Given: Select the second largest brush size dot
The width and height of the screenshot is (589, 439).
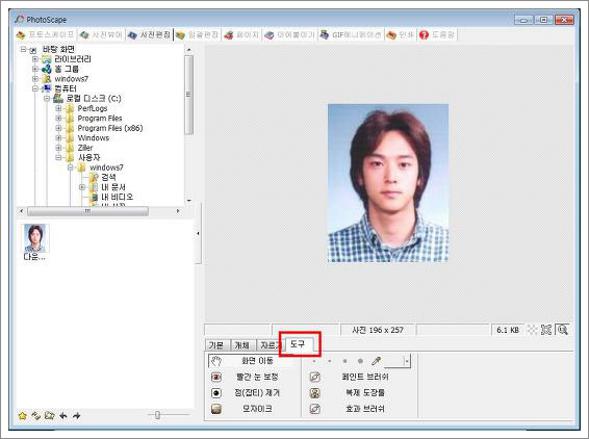Looking at the screenshot, I should pyautogui.click(x=345, y=361).
